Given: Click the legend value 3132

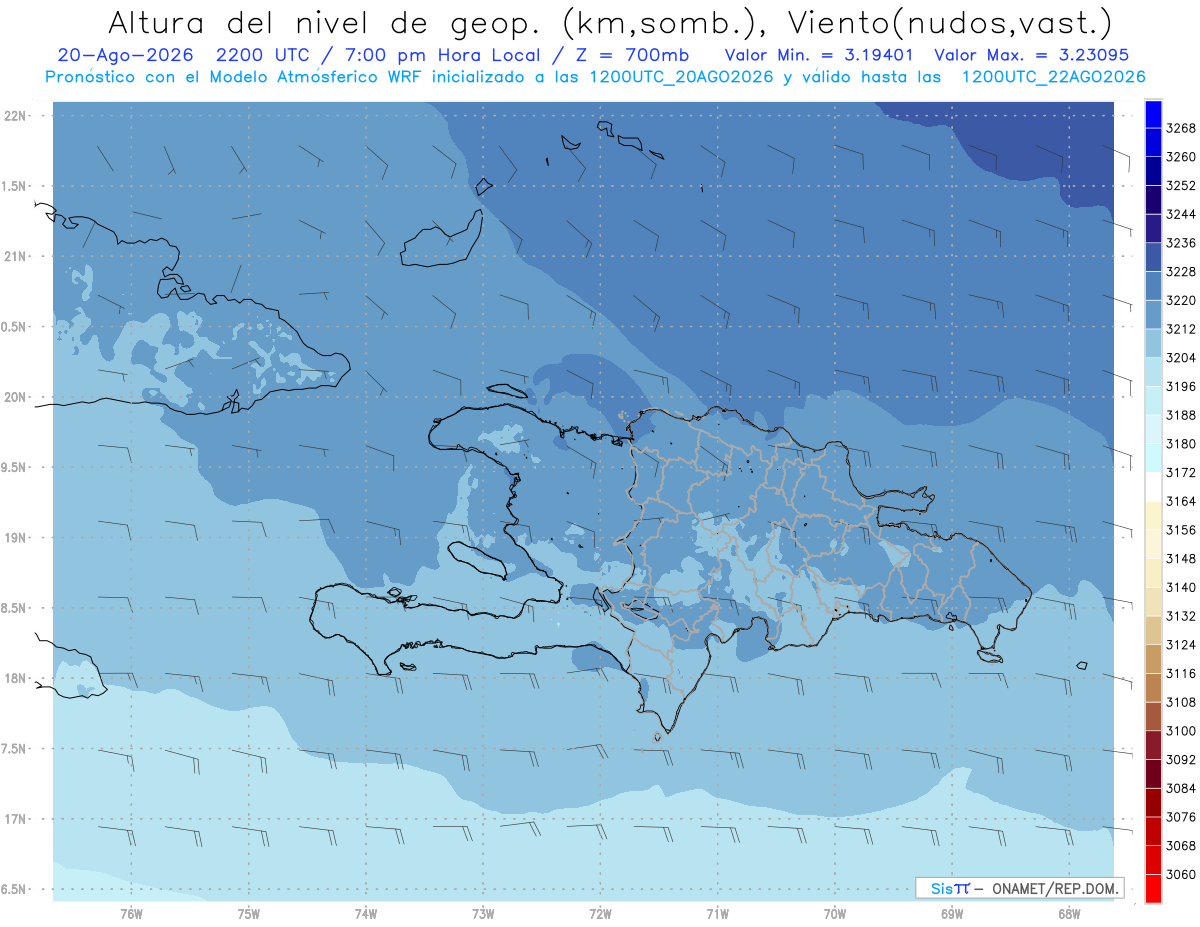Looking at the screenshot, I should coord(1181,616).
